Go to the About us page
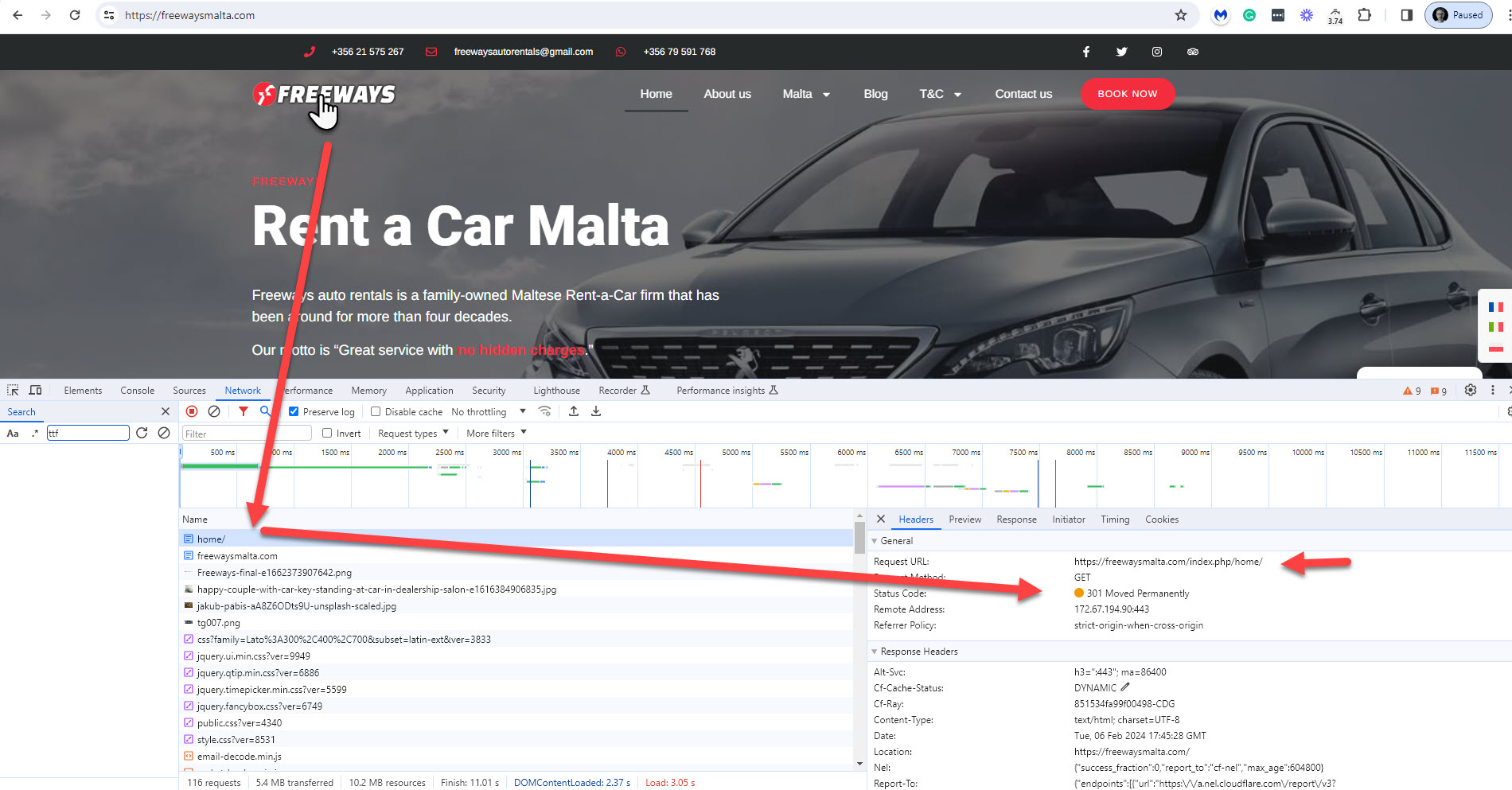 tap(727, 94)
